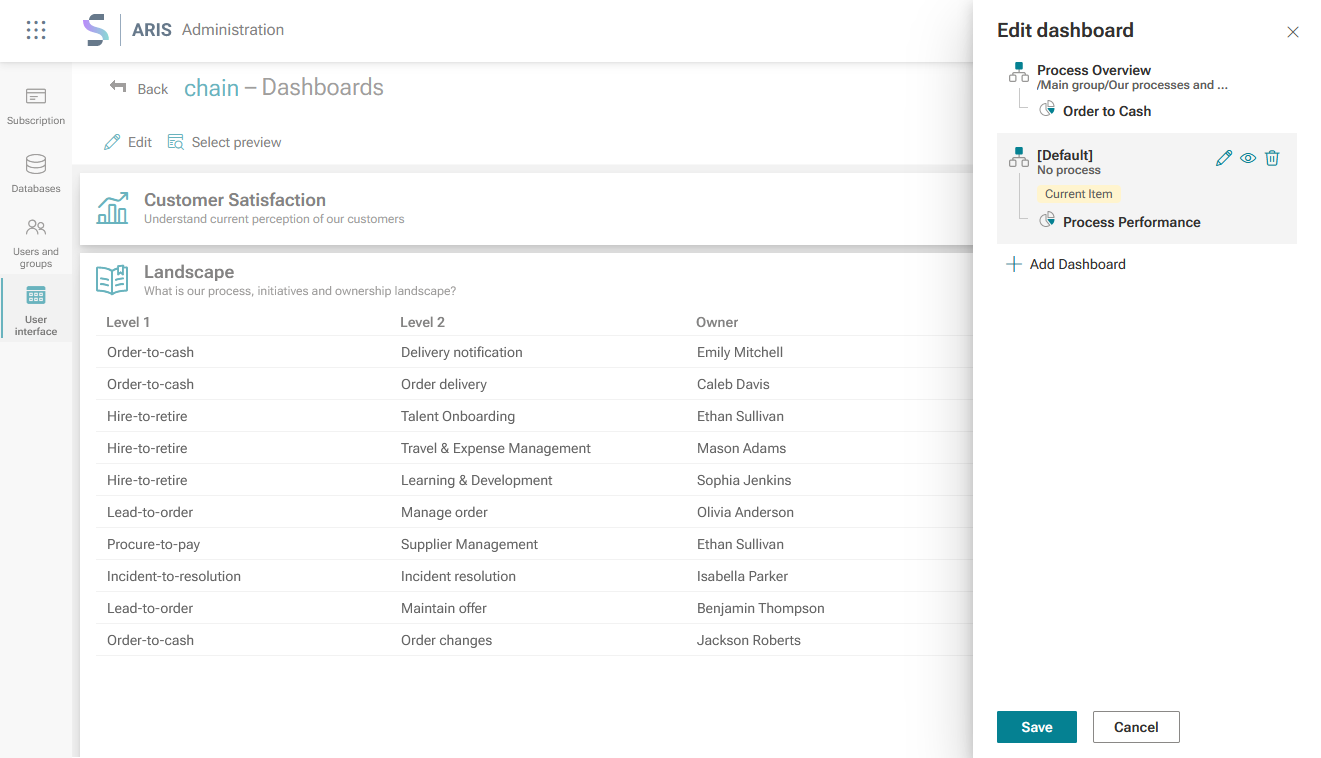Edit the [Default] entry with pencil icon
The image size is (1321, 758).
(1223, 158)
